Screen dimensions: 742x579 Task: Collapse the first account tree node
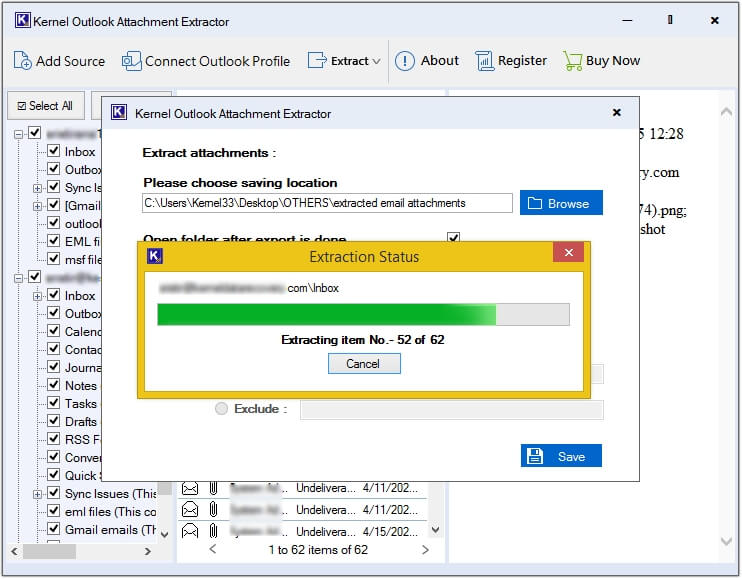pos(18,134)
